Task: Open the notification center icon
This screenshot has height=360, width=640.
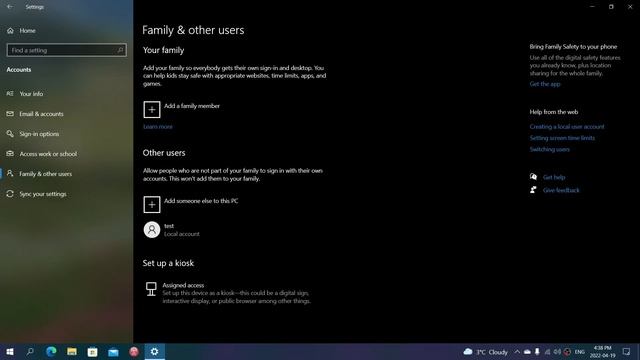Action: click(x=627, y=351)
